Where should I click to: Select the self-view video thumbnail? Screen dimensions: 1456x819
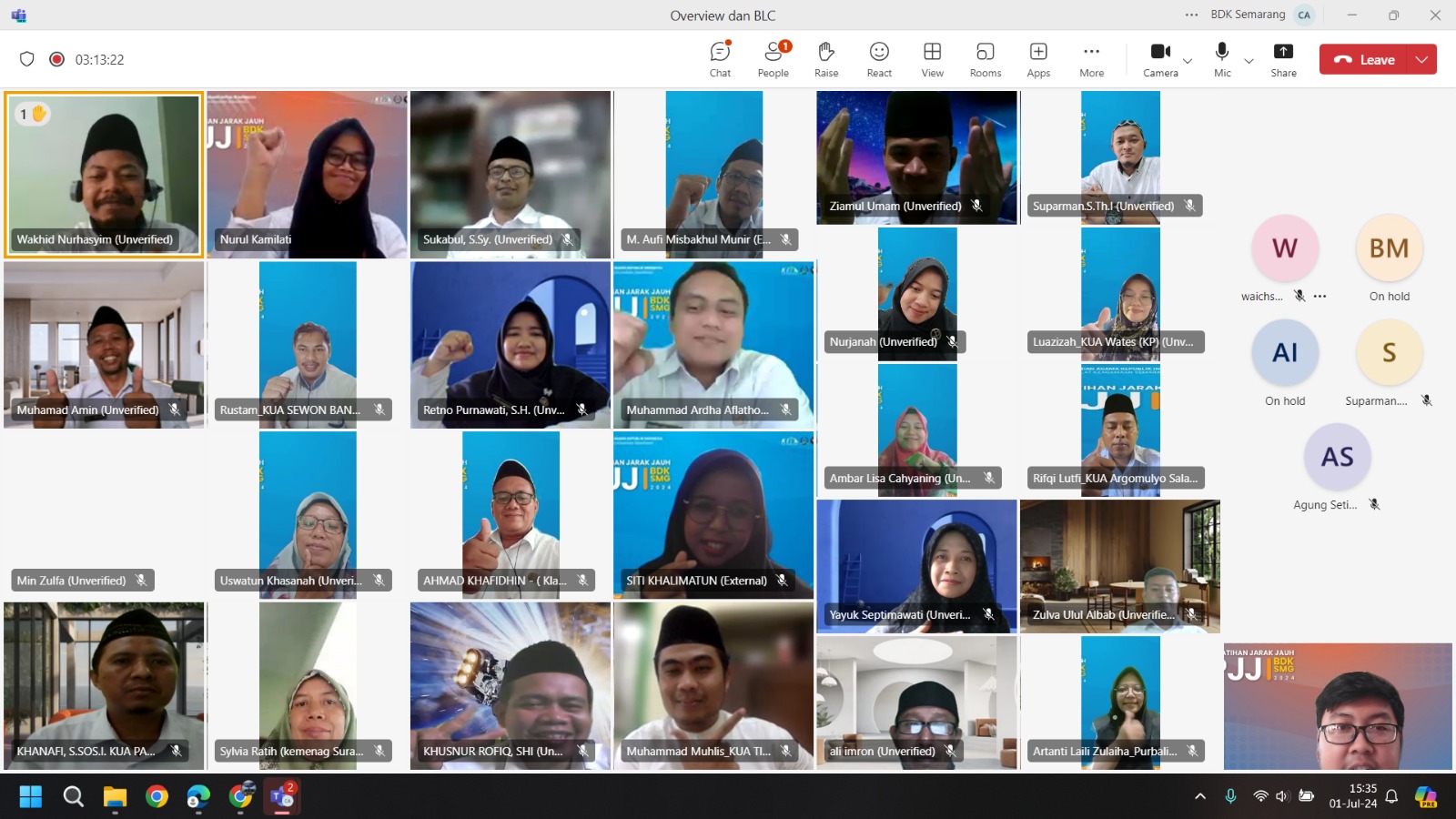point(1338,706)
